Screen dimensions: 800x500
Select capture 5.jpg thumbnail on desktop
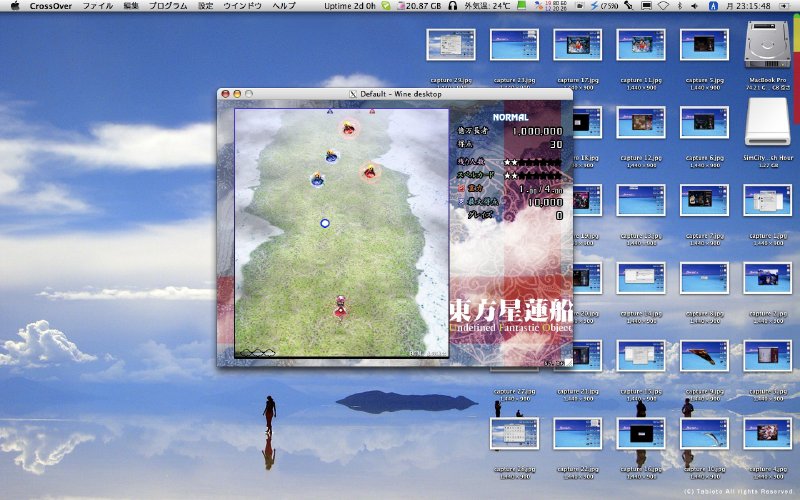coord(704,45)
